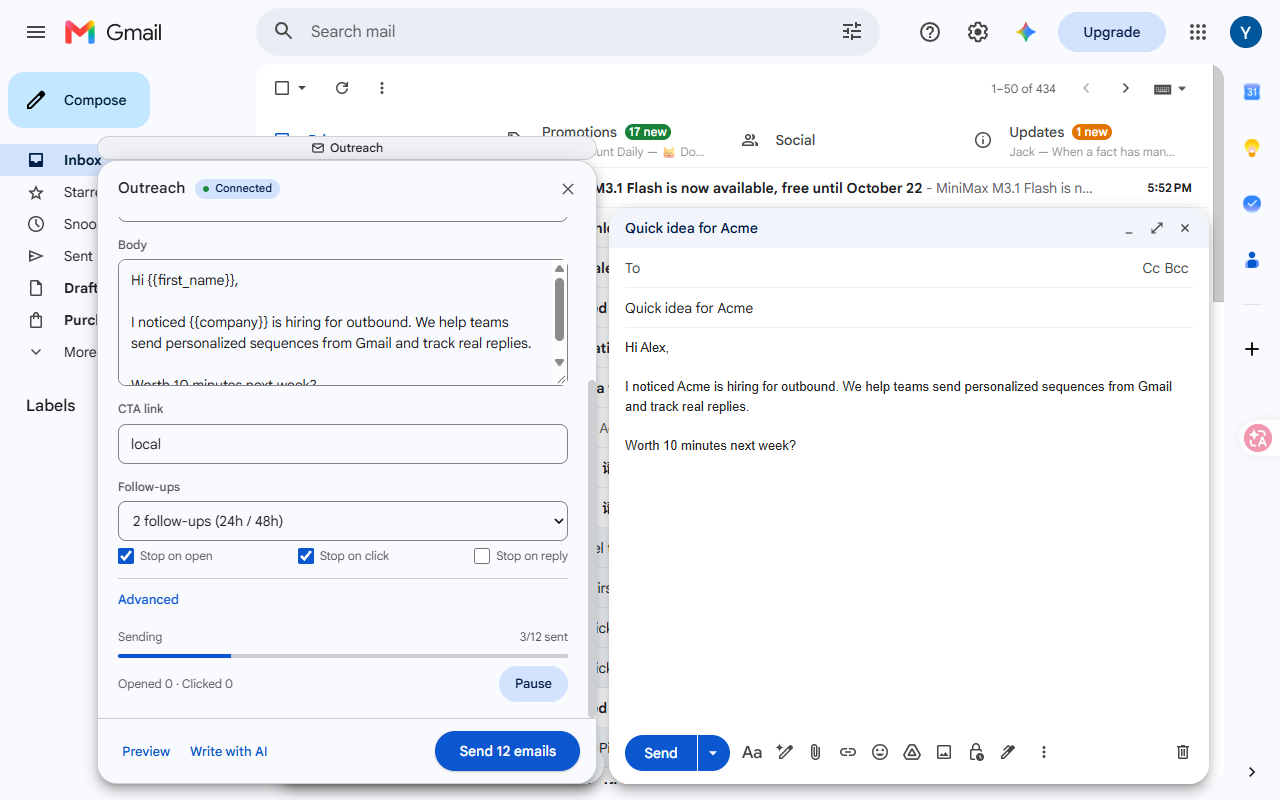Send the Quick idea for Acme email
Viewport: 1280px width, 800px height.
tap(661, 753)
